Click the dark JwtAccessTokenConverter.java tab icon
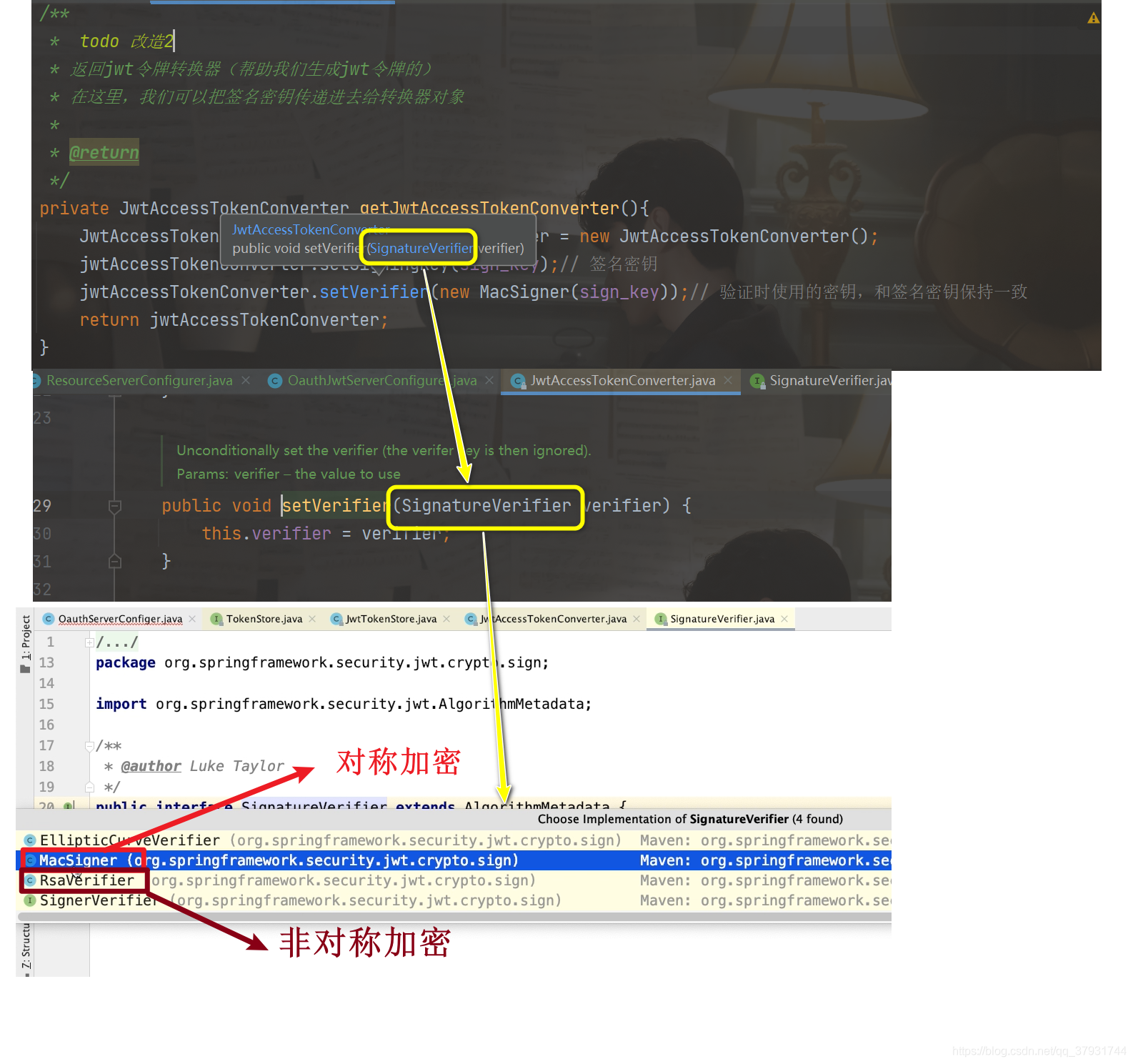The image size is (1133, 1064). tap(519, 381)
